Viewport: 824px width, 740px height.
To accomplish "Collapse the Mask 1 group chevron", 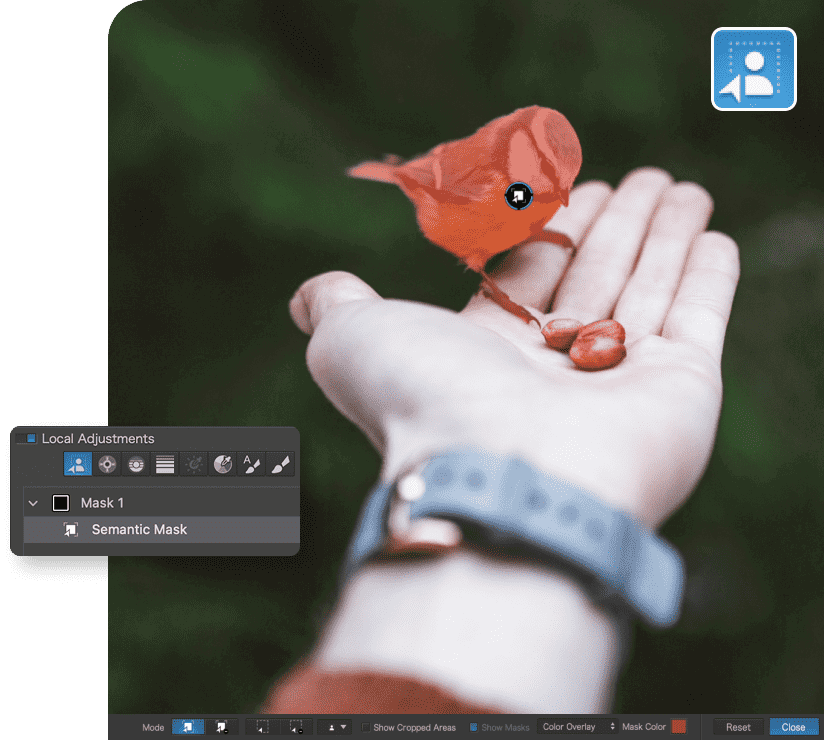I will pos(33,503).
